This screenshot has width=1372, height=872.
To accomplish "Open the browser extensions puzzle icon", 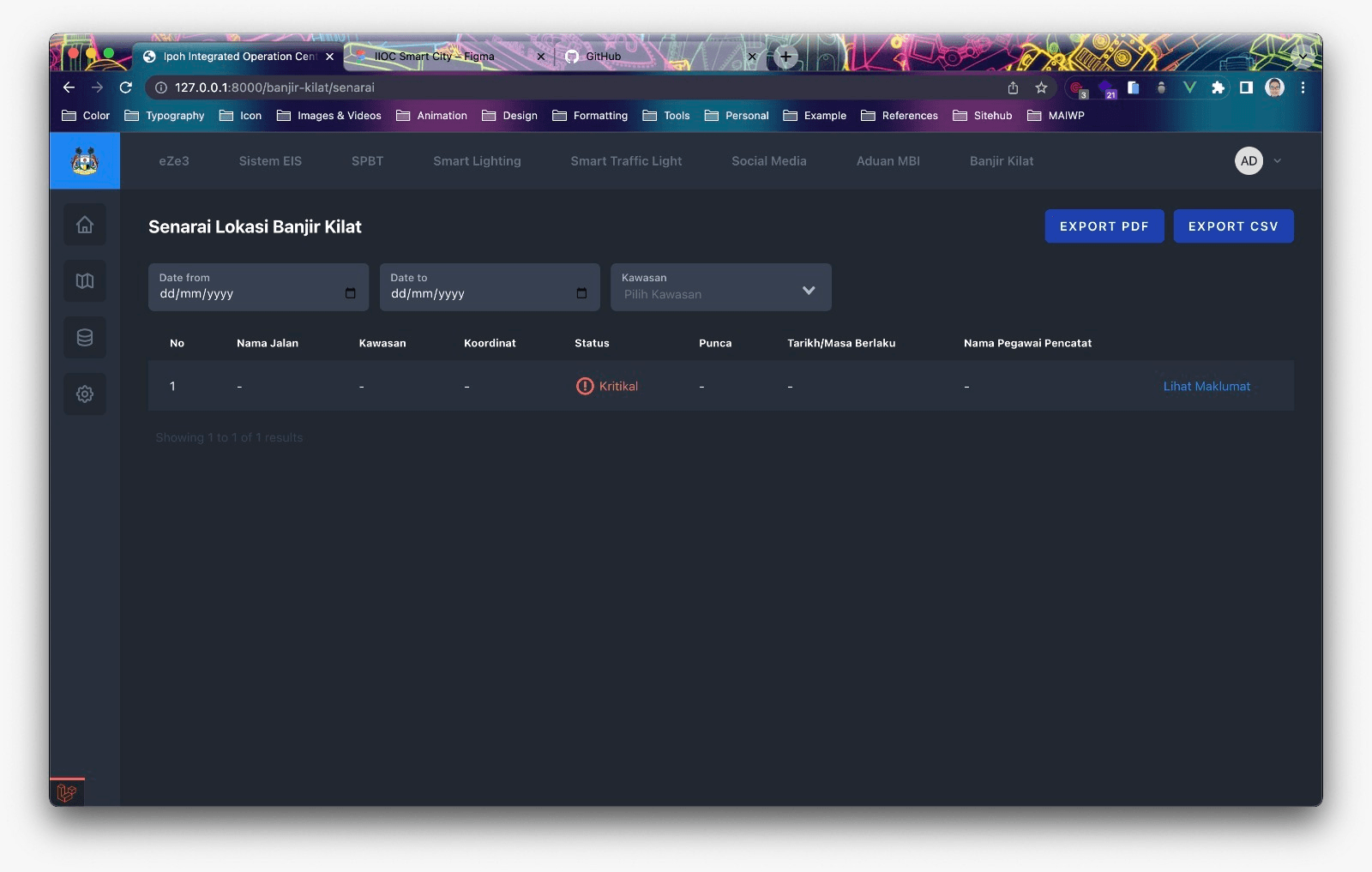I will 1218,87.
